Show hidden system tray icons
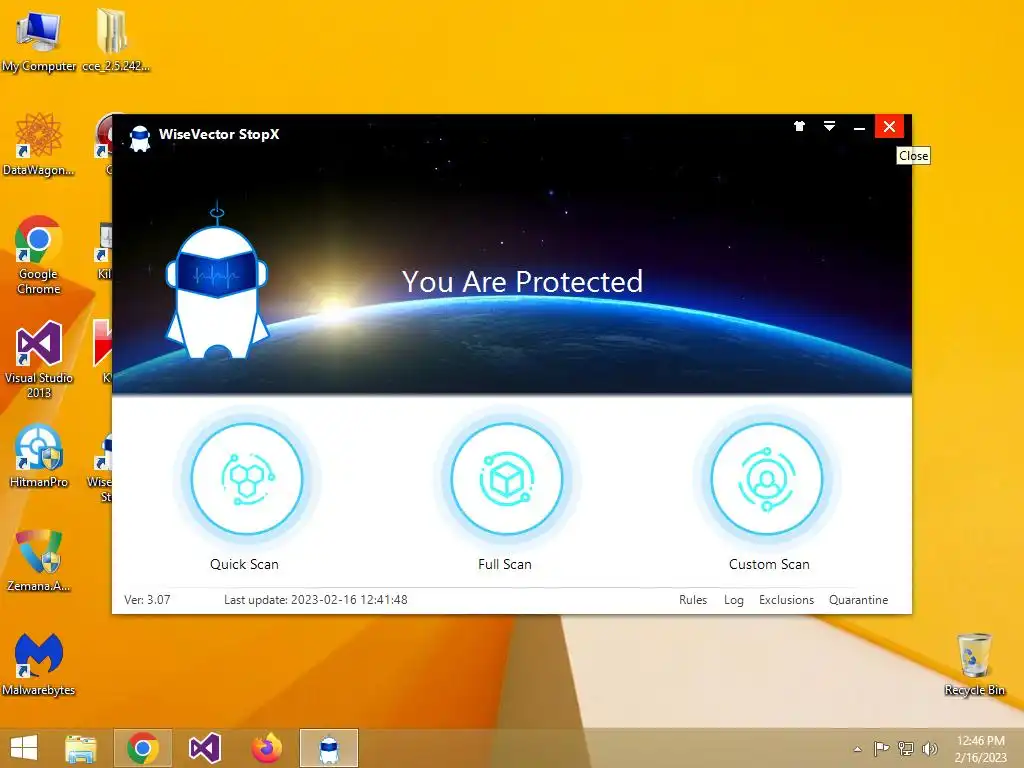This screenshot has height=768, width=1024. [x=857, y=749]
